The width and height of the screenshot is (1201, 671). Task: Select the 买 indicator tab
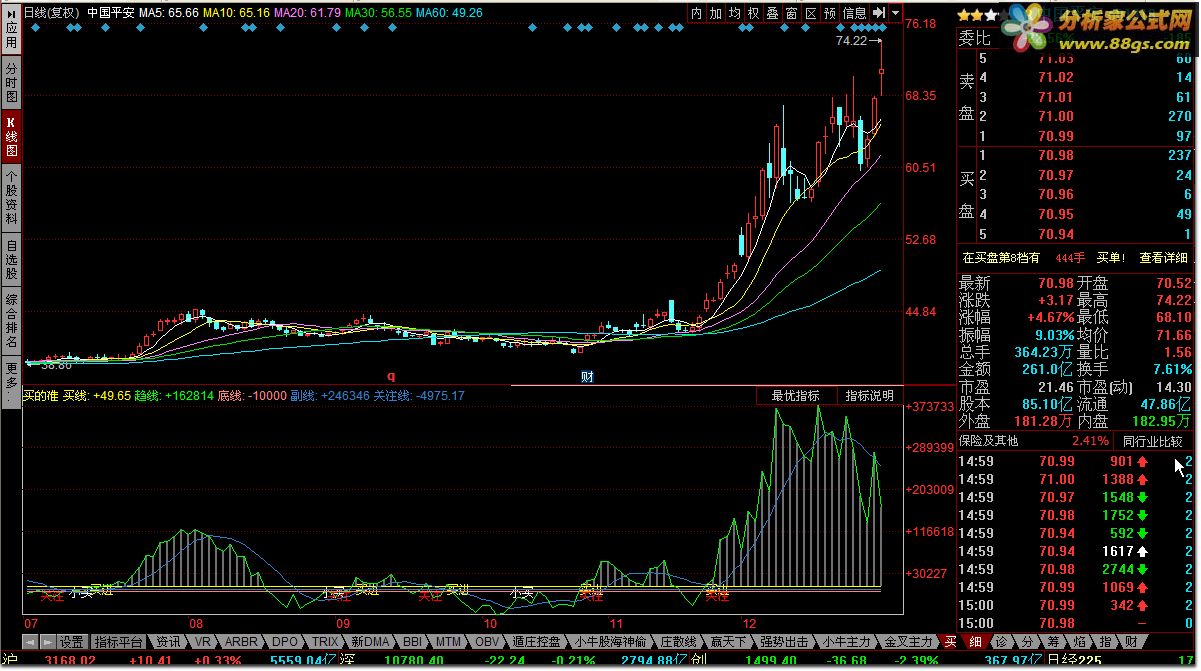pos(950,642)
